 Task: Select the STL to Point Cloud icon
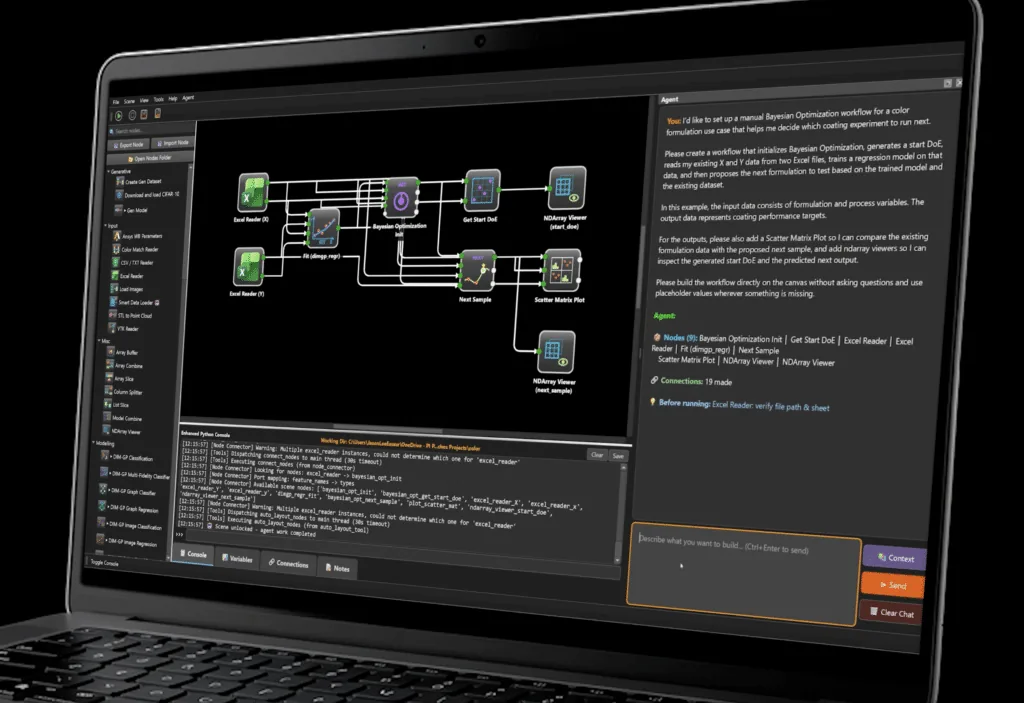click(113, 315)
